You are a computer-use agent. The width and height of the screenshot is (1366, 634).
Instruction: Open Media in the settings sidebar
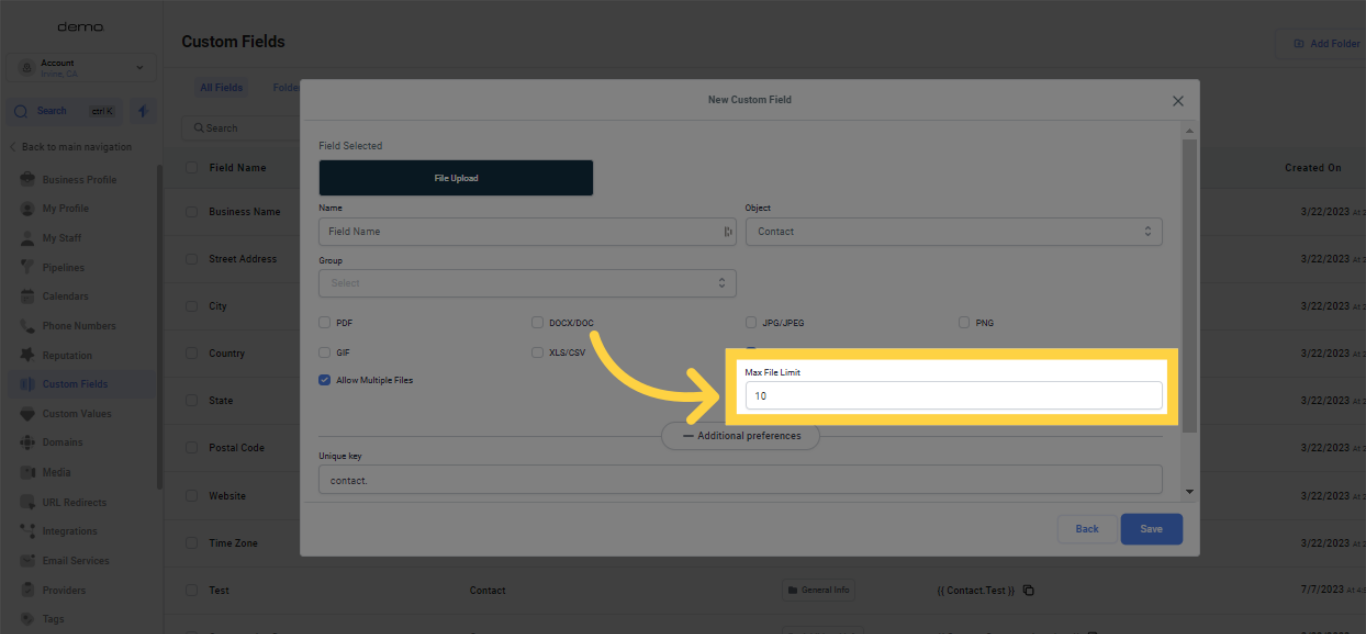coord(56,472)
